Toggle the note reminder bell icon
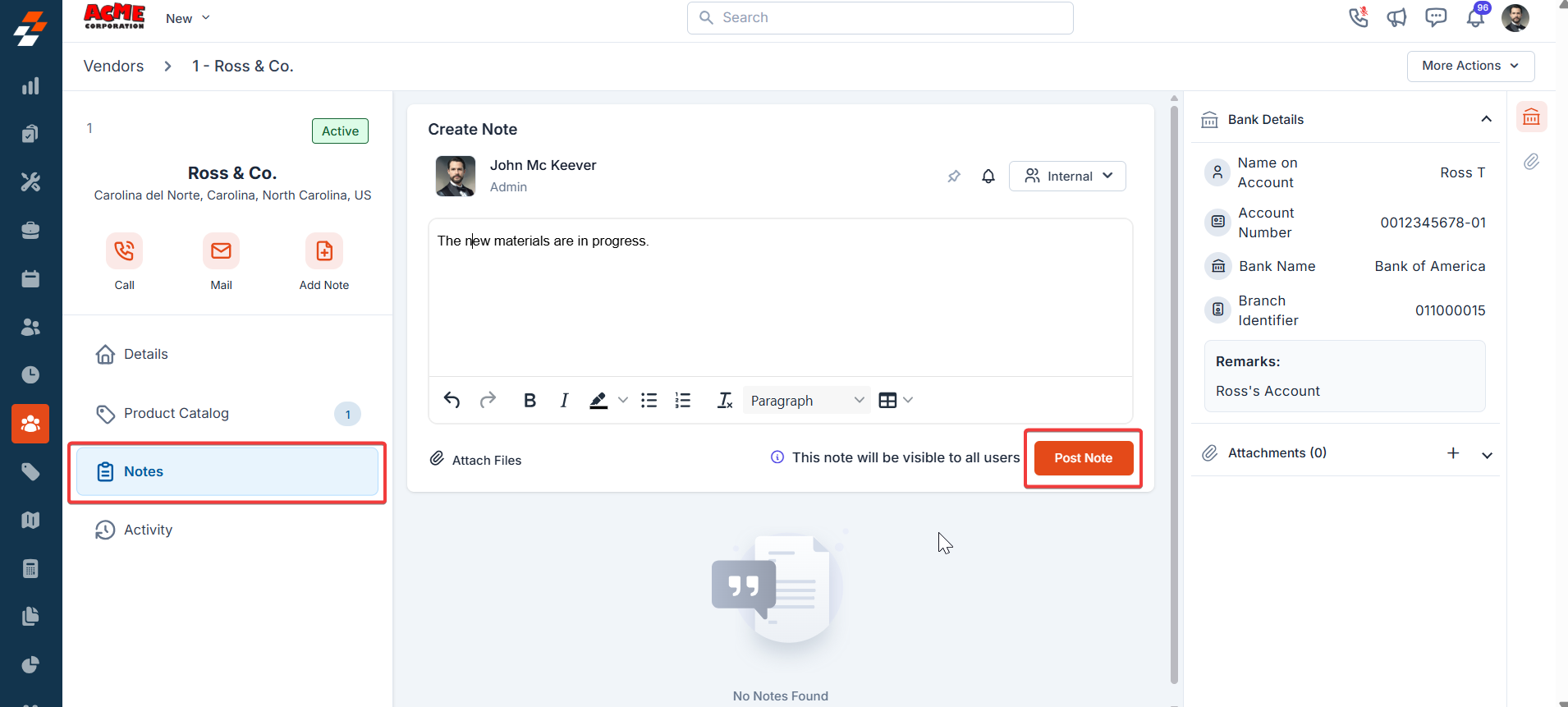The image size is (1568, 707). (988, 176)
